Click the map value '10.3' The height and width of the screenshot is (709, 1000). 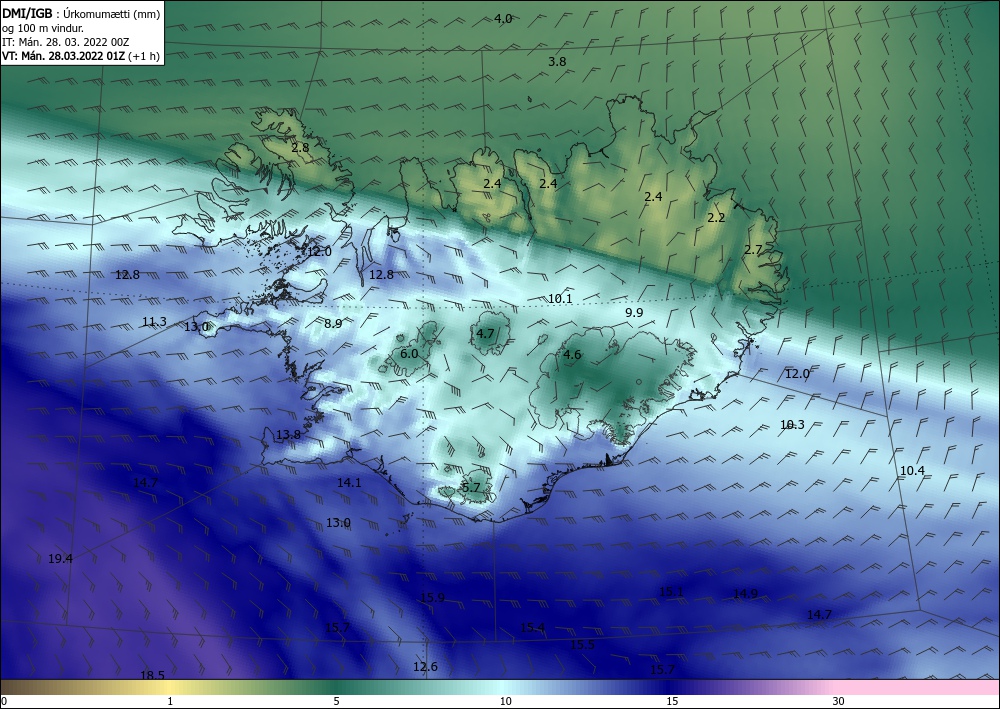click(792, 425)
